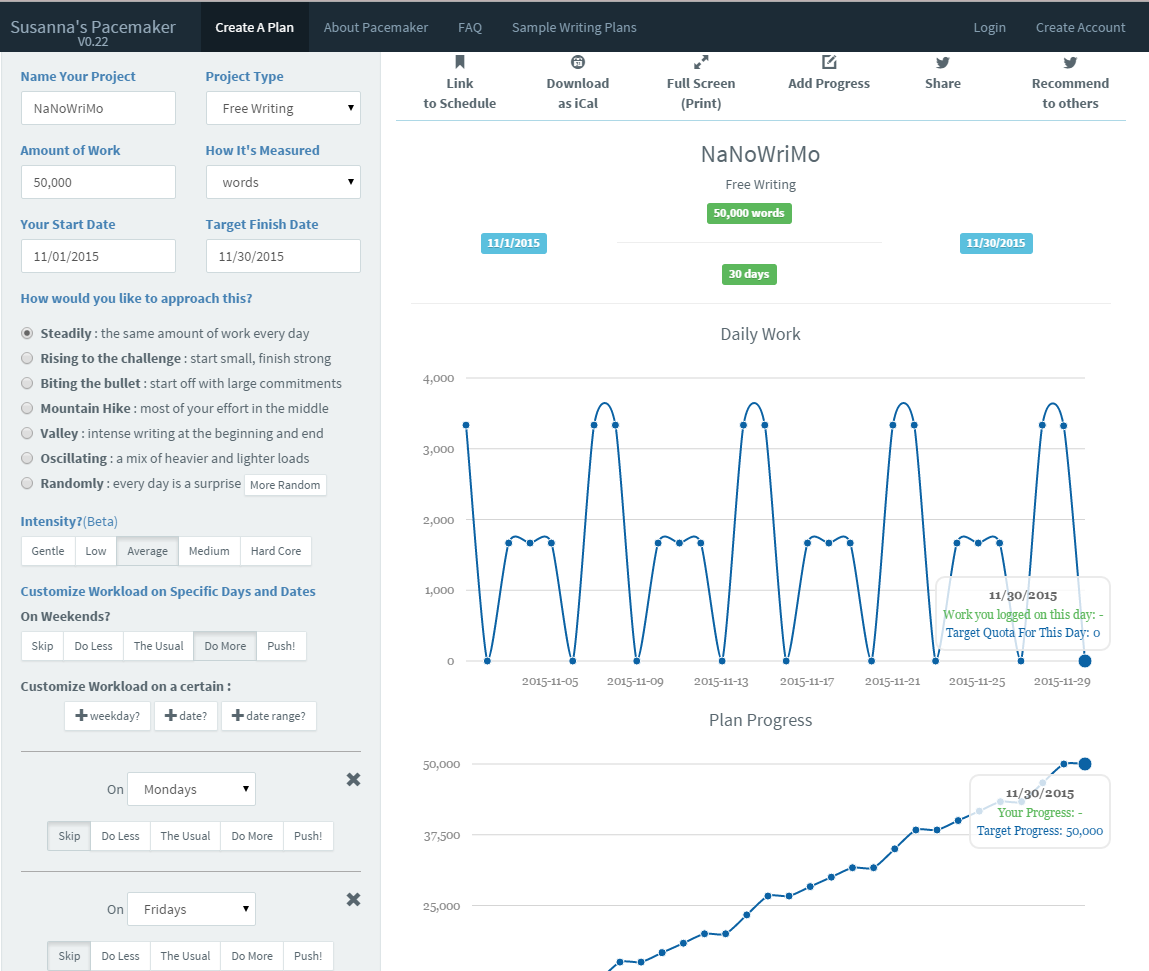Screen dimensions: 1149x971
Task: Set intensity to Medium
Action: [209, 551]
